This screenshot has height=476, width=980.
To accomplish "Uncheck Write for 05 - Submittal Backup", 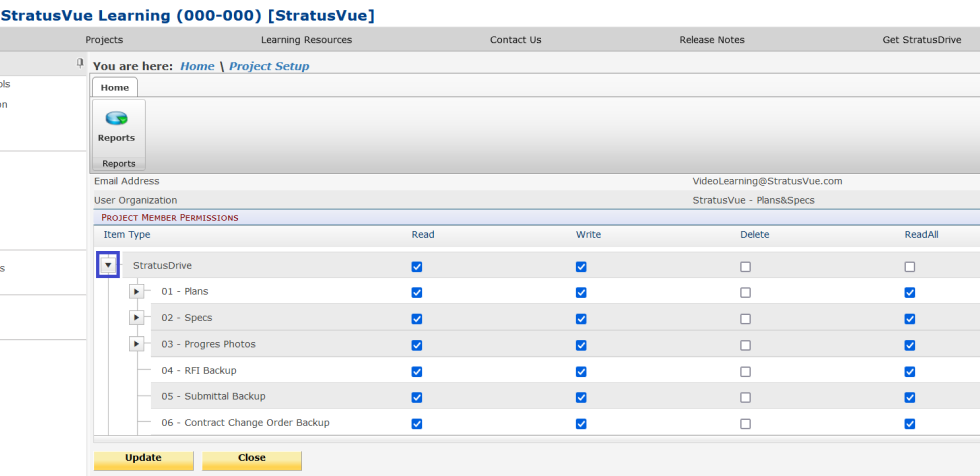I will pyautogui.click(x=581, y=397).
